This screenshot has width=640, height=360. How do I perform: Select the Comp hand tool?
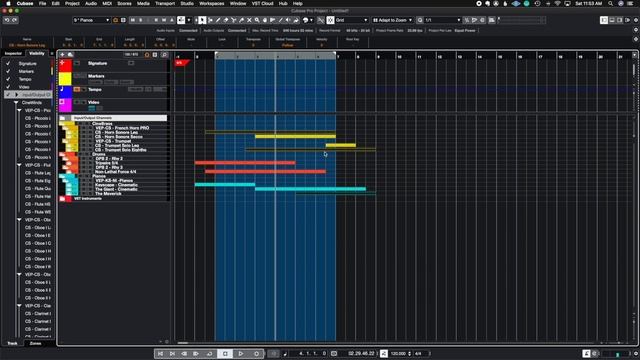tap(264, 20)
